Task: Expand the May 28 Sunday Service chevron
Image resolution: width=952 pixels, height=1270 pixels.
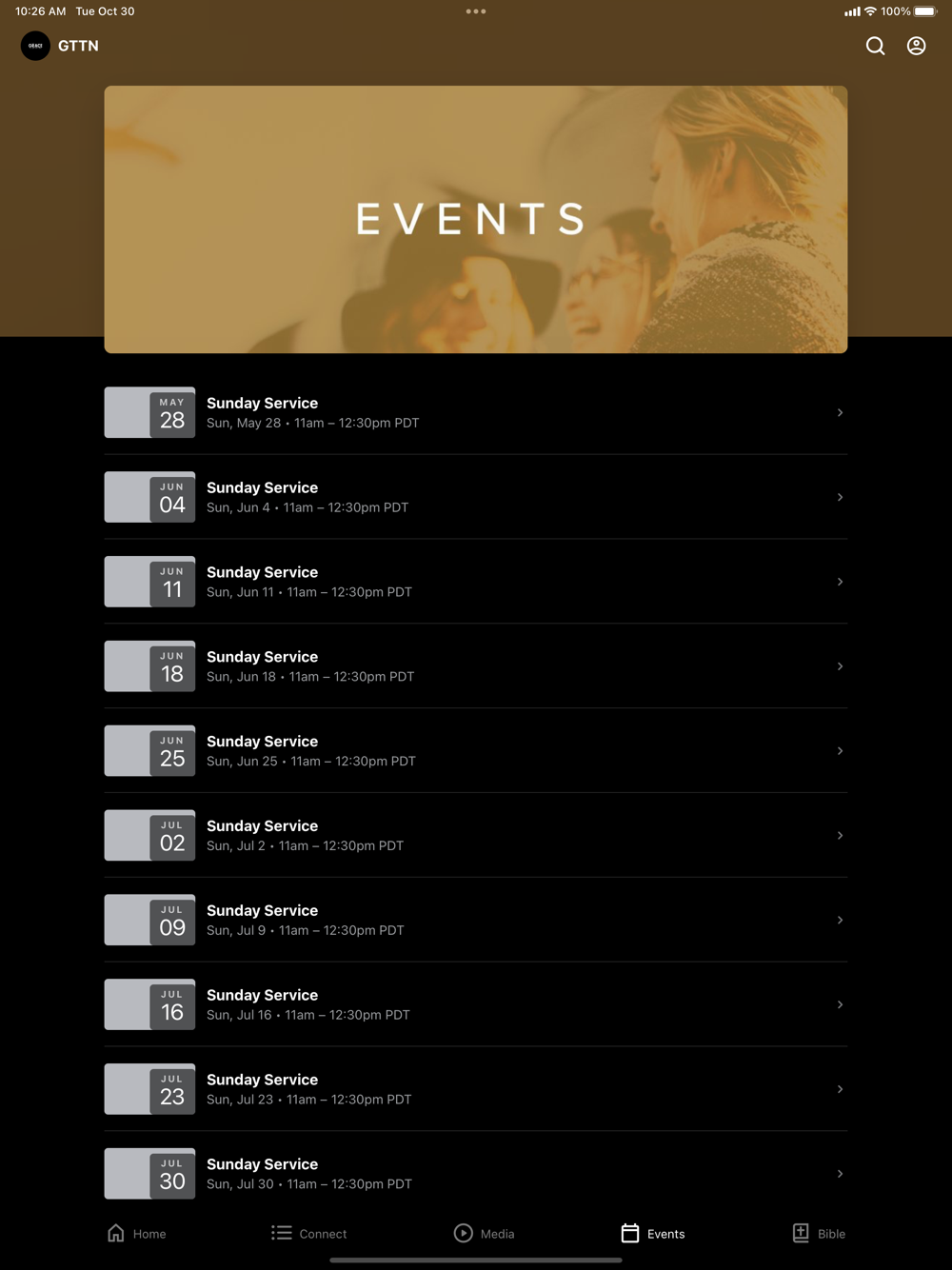Action: pos(840,412)
